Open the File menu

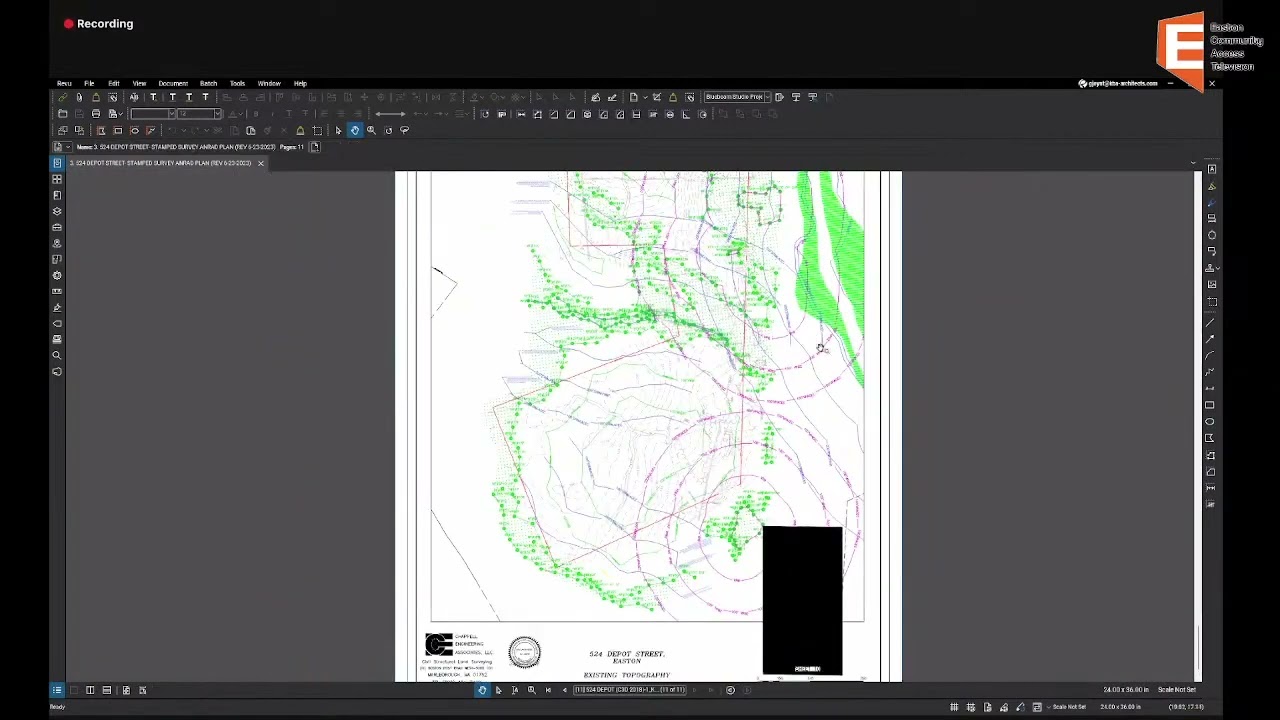(89, 83)
